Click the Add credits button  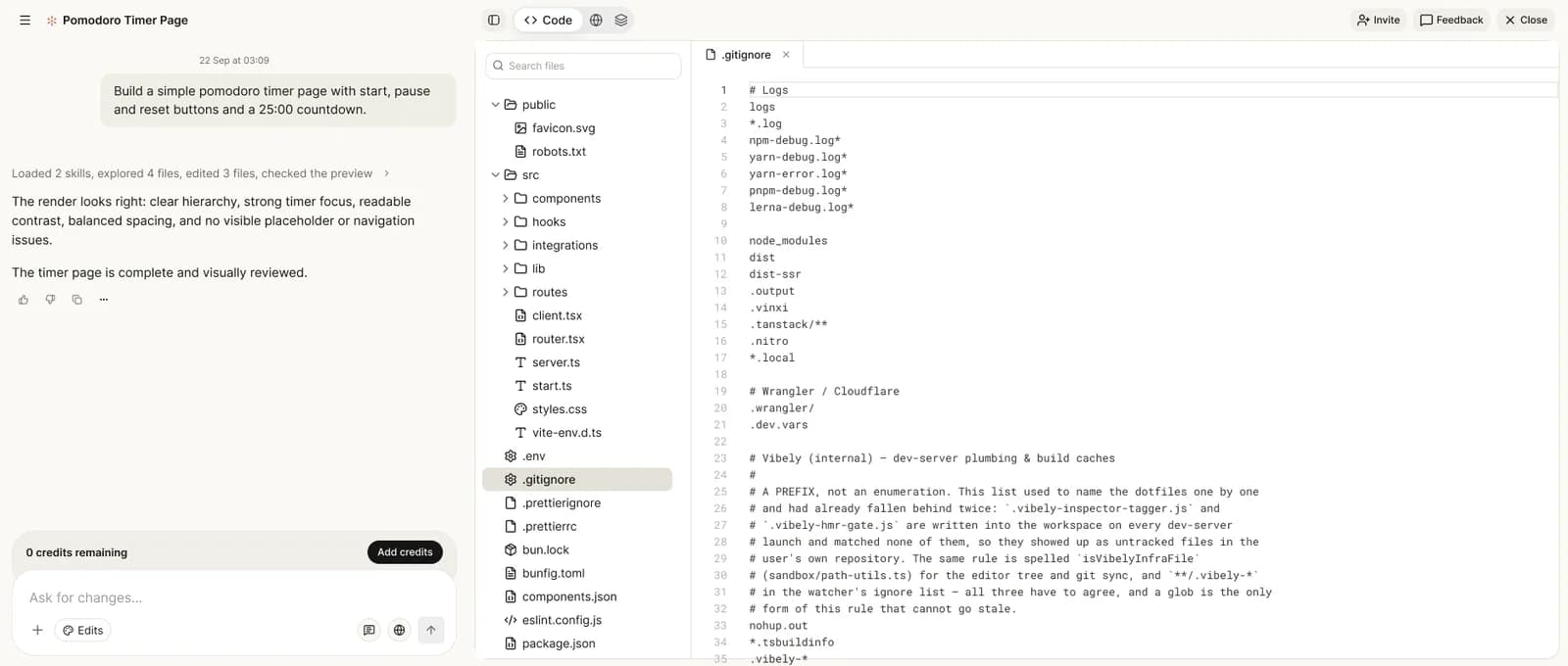405,552
